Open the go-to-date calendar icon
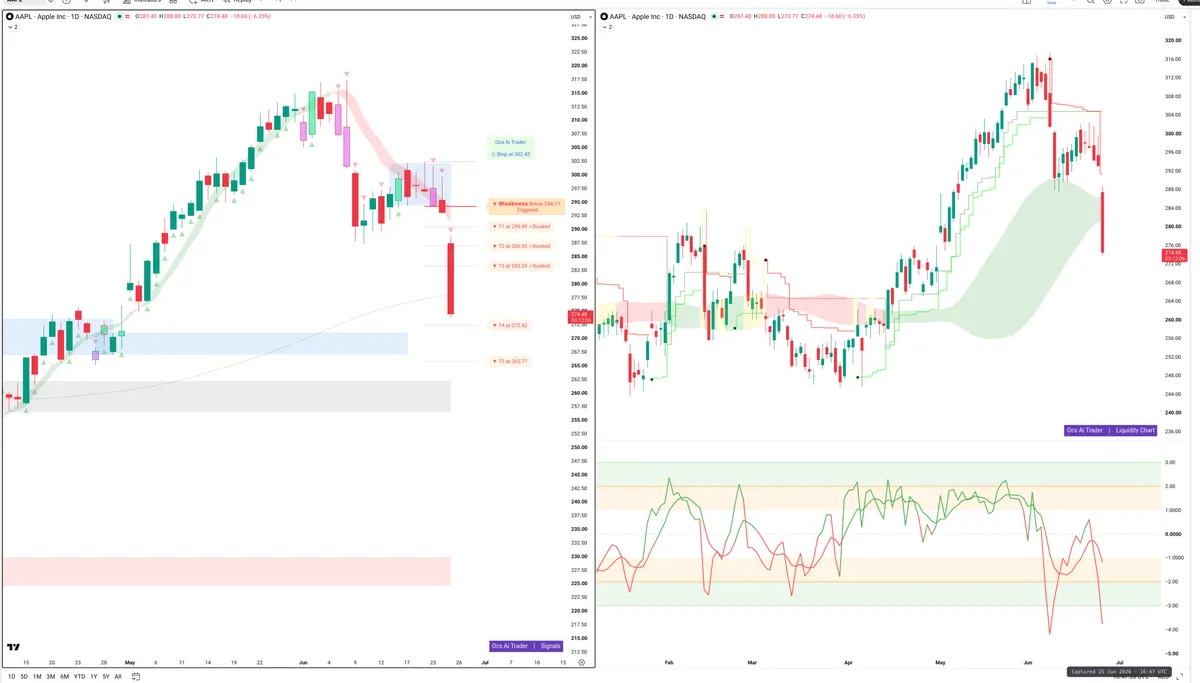The image size is (1200, 683). [x=135, y=677]
